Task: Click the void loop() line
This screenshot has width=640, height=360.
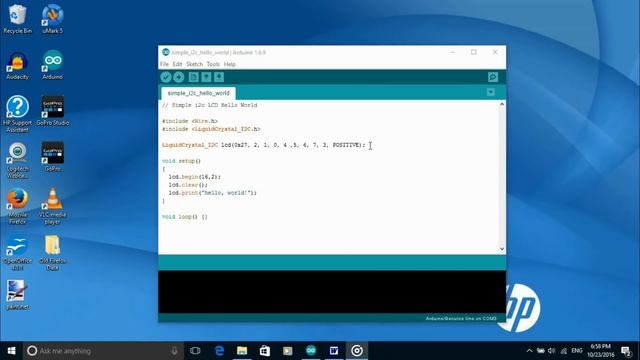Action: pos(184,217)
